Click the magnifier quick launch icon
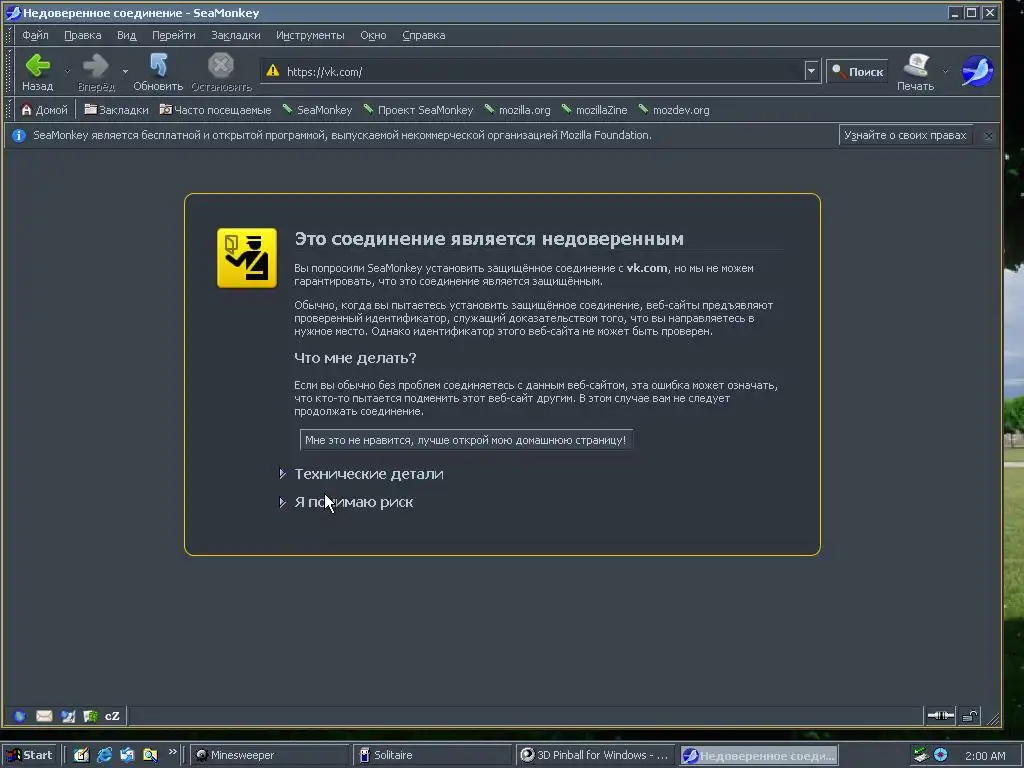Screen dimensions: 1024x768 coord(150,755)
